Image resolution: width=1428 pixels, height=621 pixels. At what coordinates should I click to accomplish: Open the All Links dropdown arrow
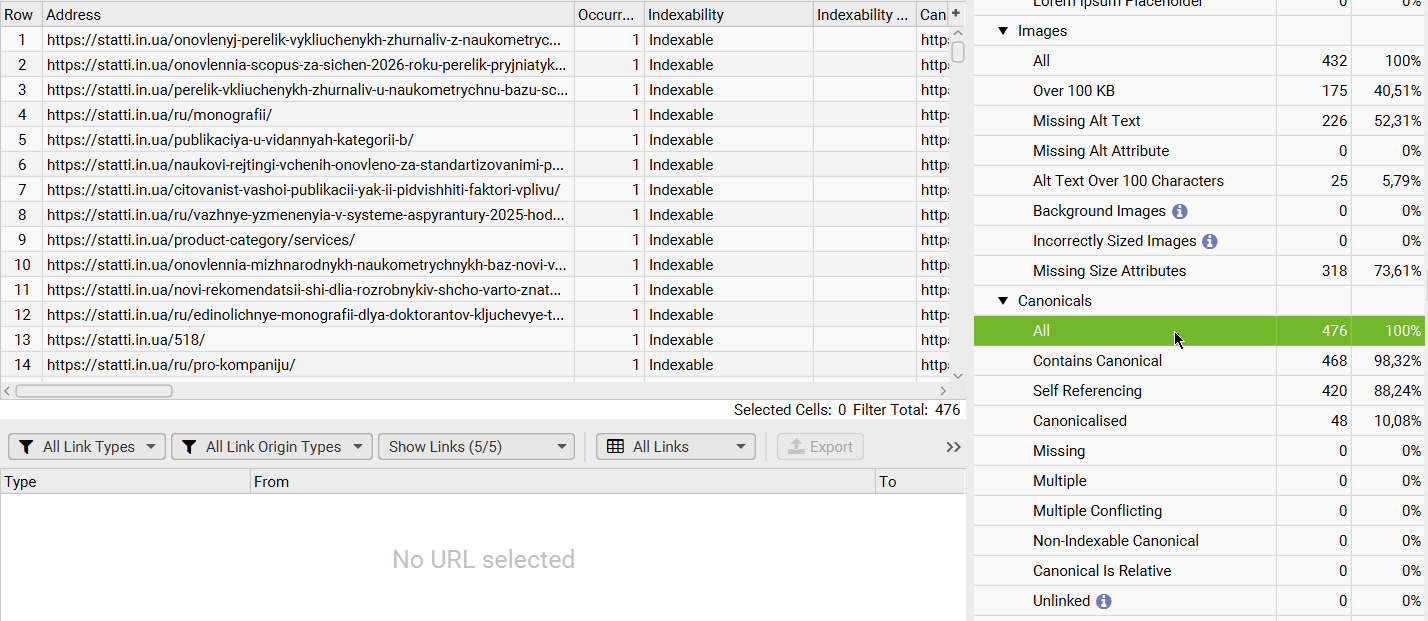741,447
